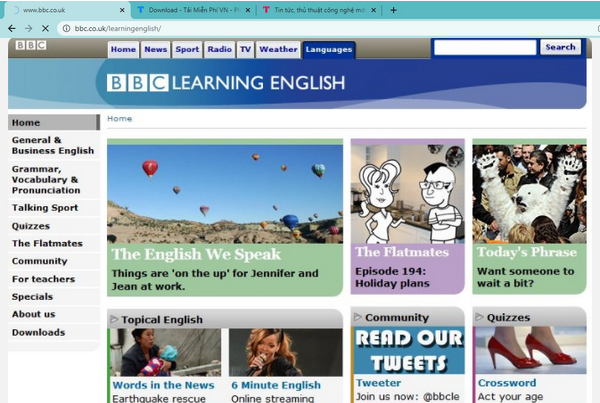Viewport: 600px width, 403px height.
Task: Open the Tweeter link
Action: [x=378, y=383]
